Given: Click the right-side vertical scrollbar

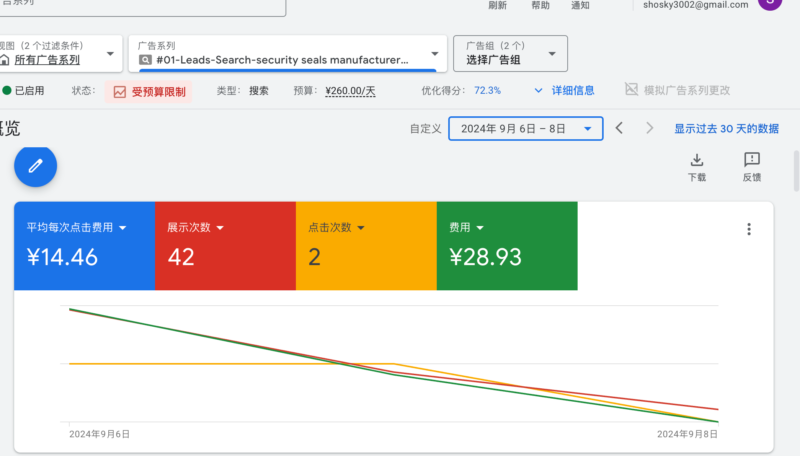Looking at the screenshot, I should pos(796,171).
